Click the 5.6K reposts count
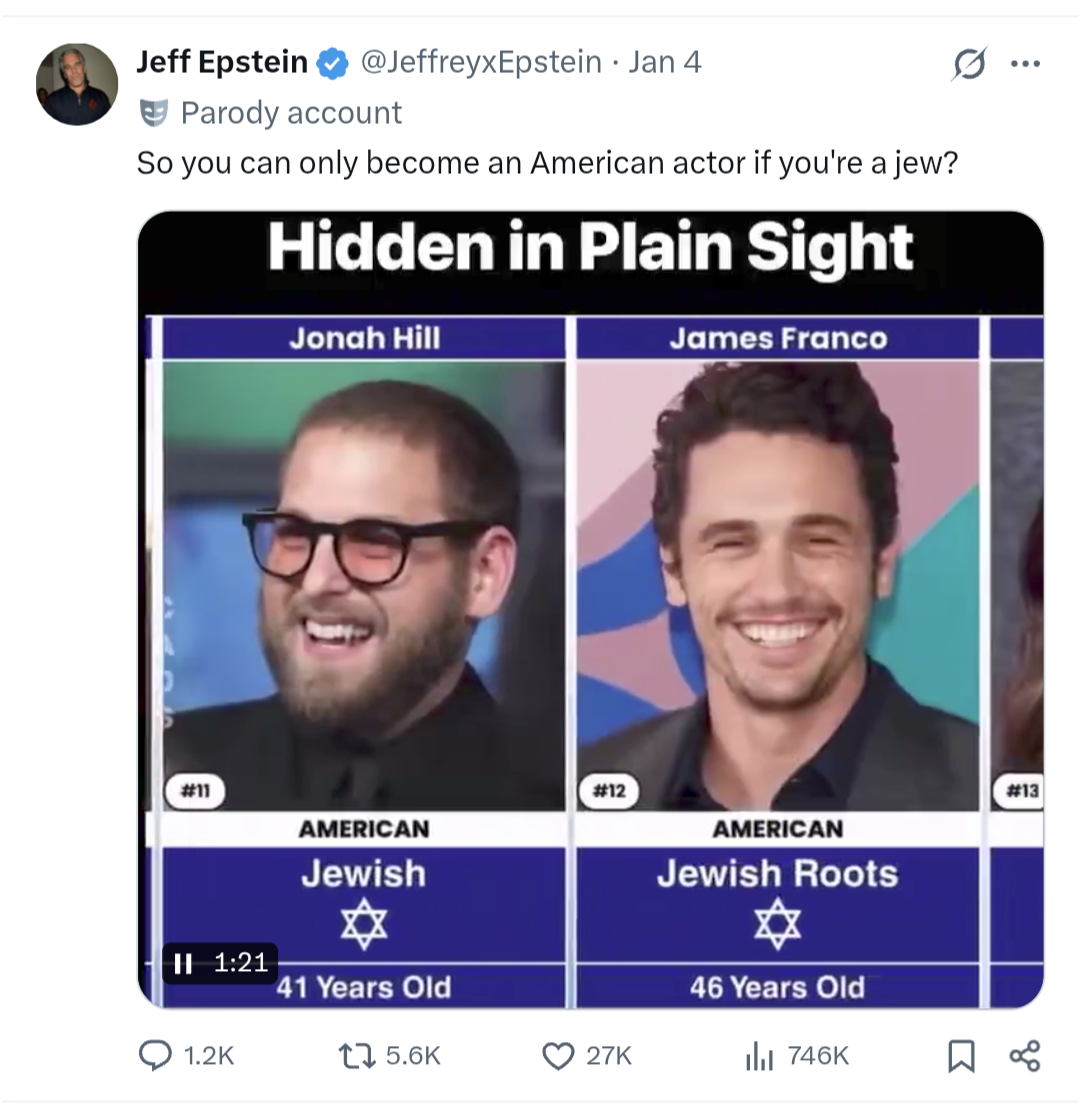The image size is (1080, 1110). pos(413,1055)
